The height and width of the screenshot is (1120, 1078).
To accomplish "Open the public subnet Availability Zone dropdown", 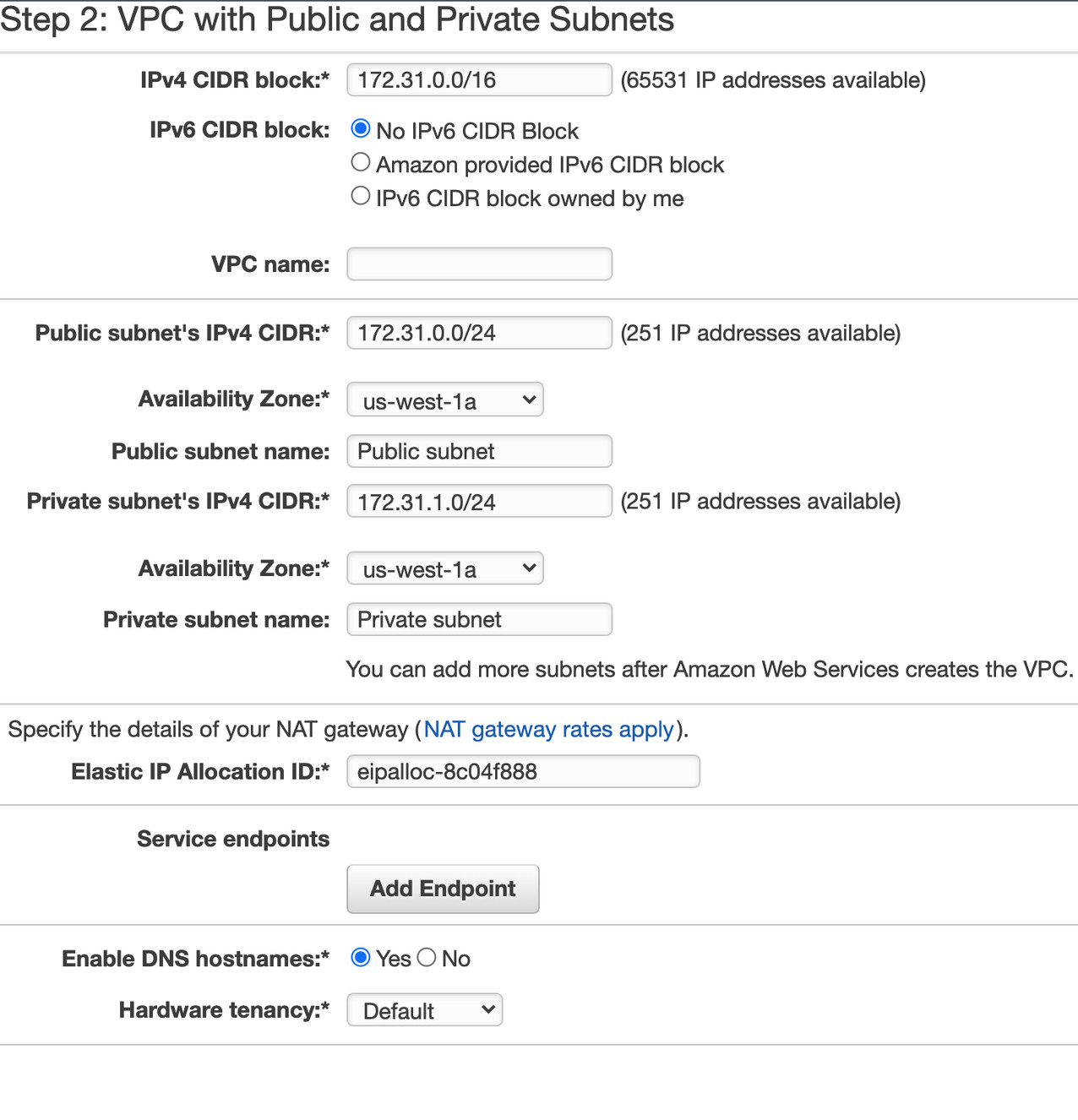I will click(x=444, y=400).
